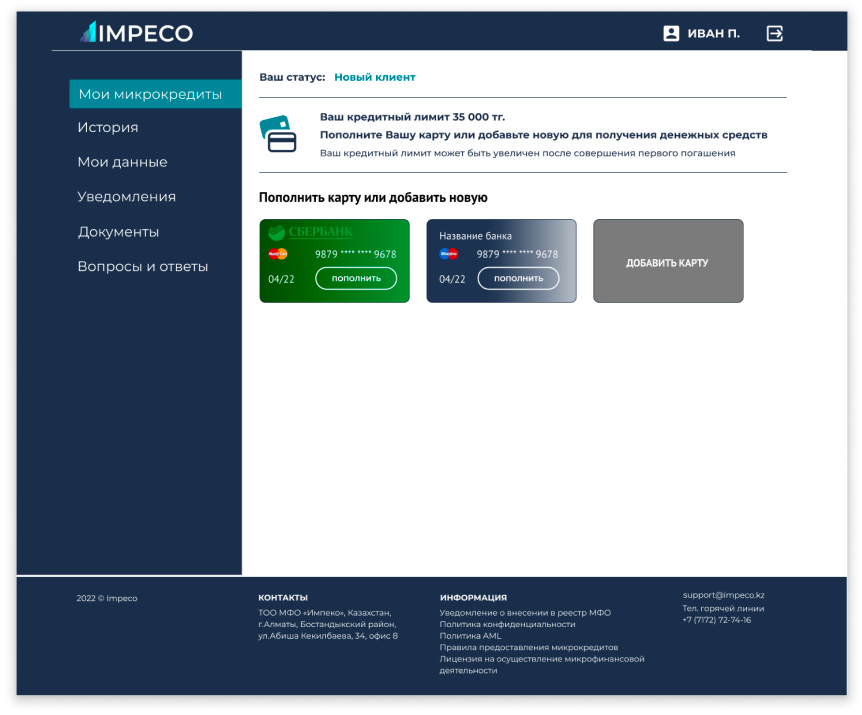Image resolution: width=862 pixels, height=715 pixels.
Task: Select Уведомления in the sidebar
Action: (127, 197)
